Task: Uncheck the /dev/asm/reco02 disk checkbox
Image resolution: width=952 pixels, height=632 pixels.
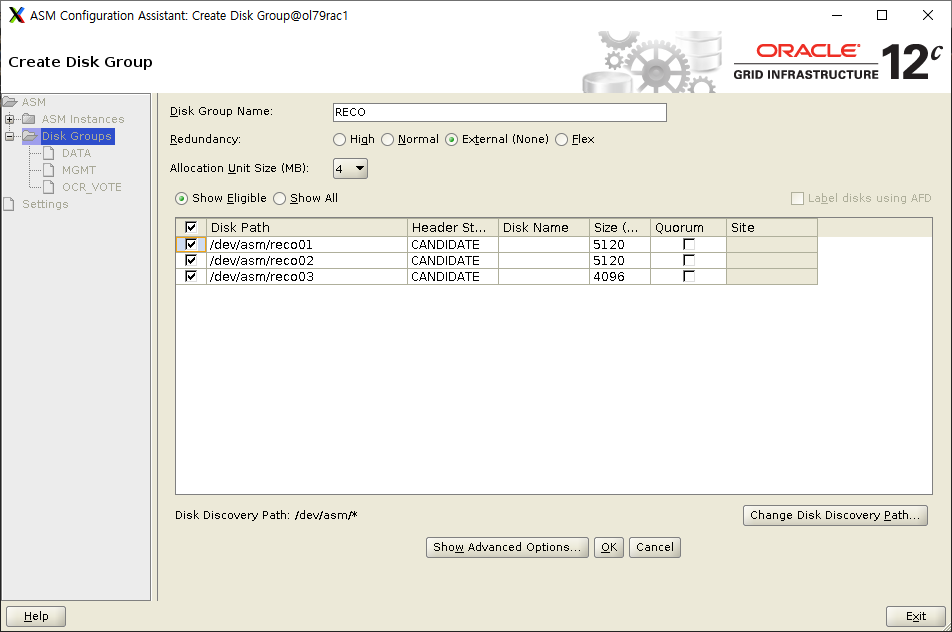Action: (191, 260)
